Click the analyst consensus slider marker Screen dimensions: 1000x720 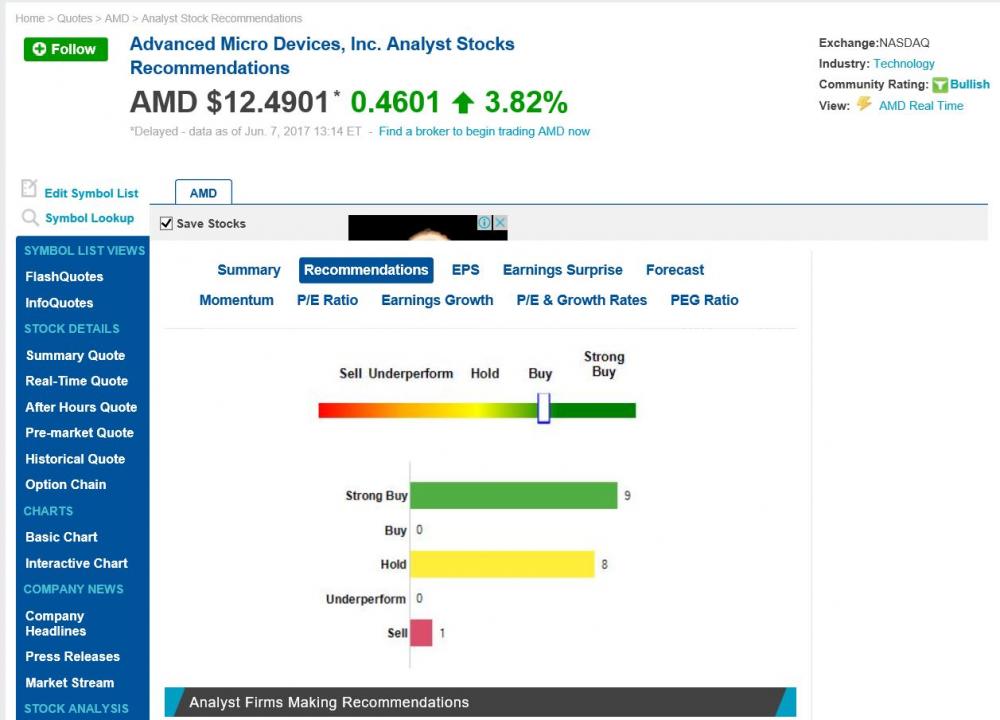click(x=543, y=408)
